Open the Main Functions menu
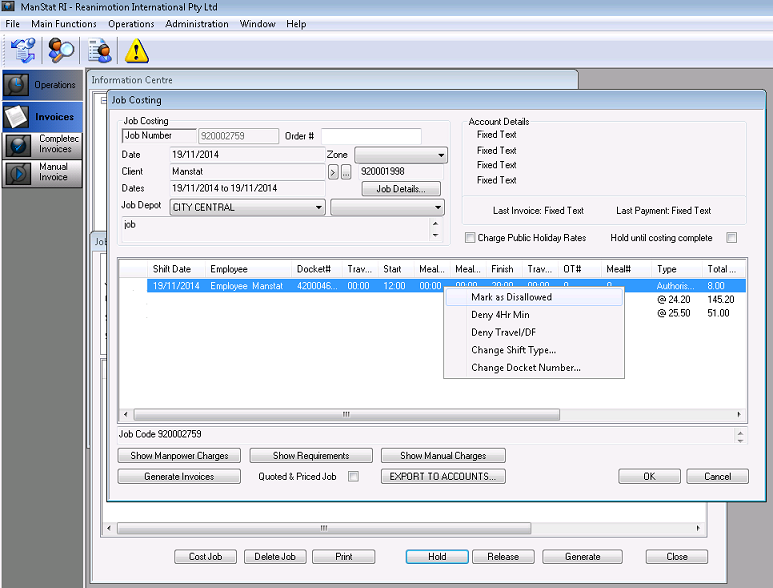The height and width of the screenshot is (588, 773). 64,24
